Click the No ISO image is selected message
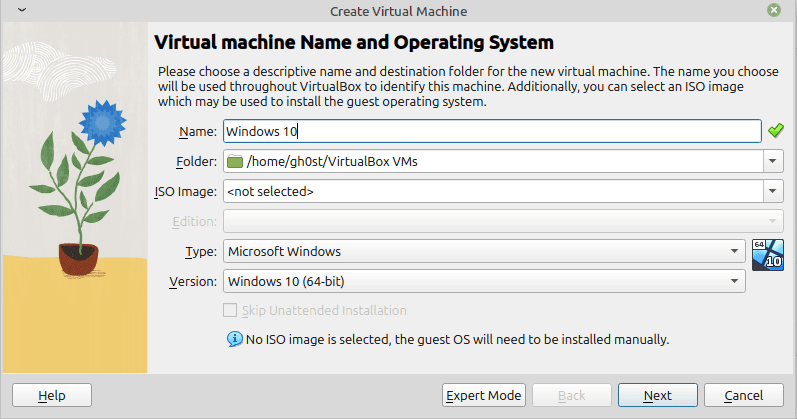This screenshot has height=419, width=797. [457, 339]
